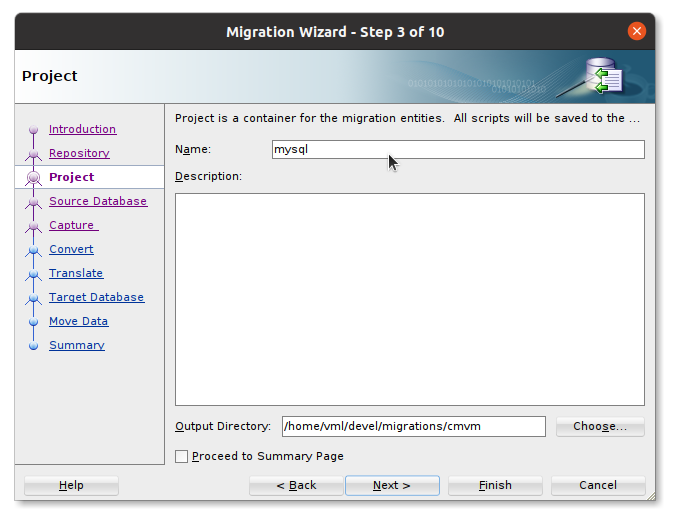Cancel the migration wizard

click(x=598, y=485)
